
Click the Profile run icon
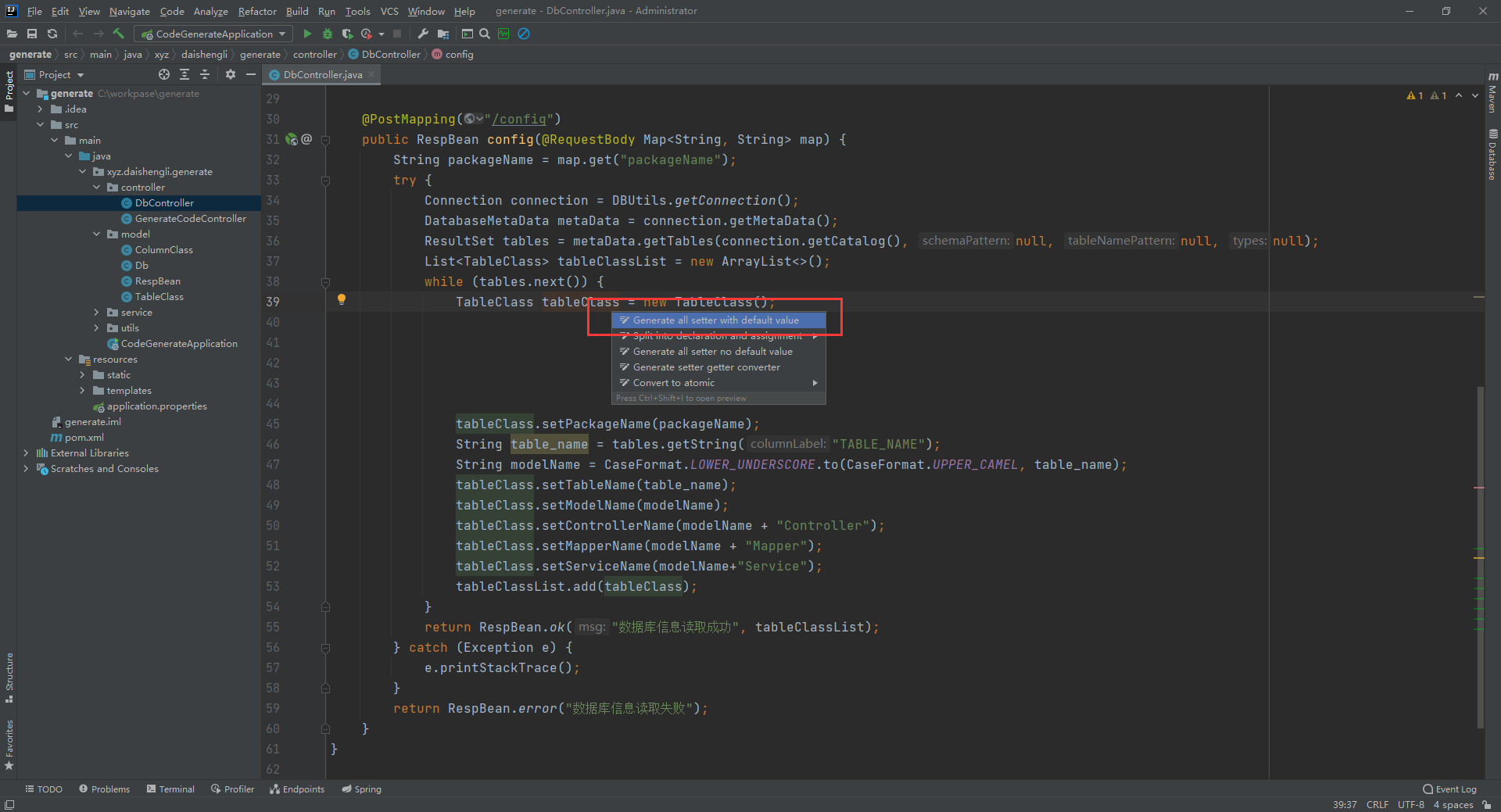(x=367, y=34)
